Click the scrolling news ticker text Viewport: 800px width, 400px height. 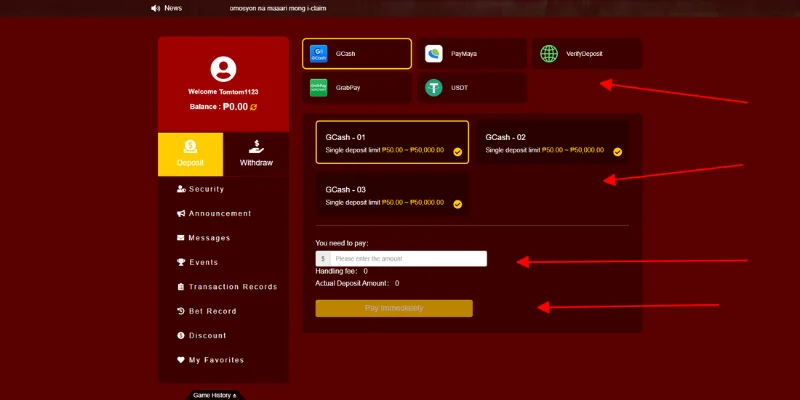[278, 8]
